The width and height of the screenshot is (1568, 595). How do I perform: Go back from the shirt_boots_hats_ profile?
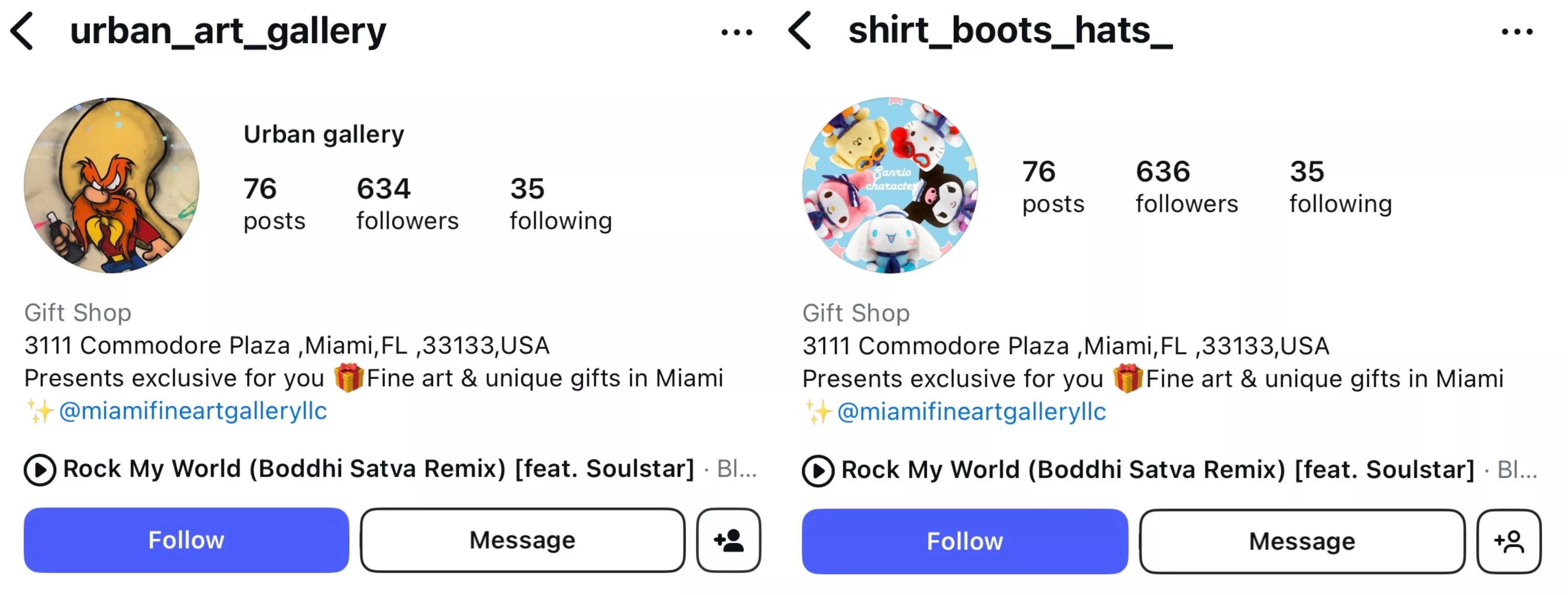pyautogui.click(x=800, y=31)
